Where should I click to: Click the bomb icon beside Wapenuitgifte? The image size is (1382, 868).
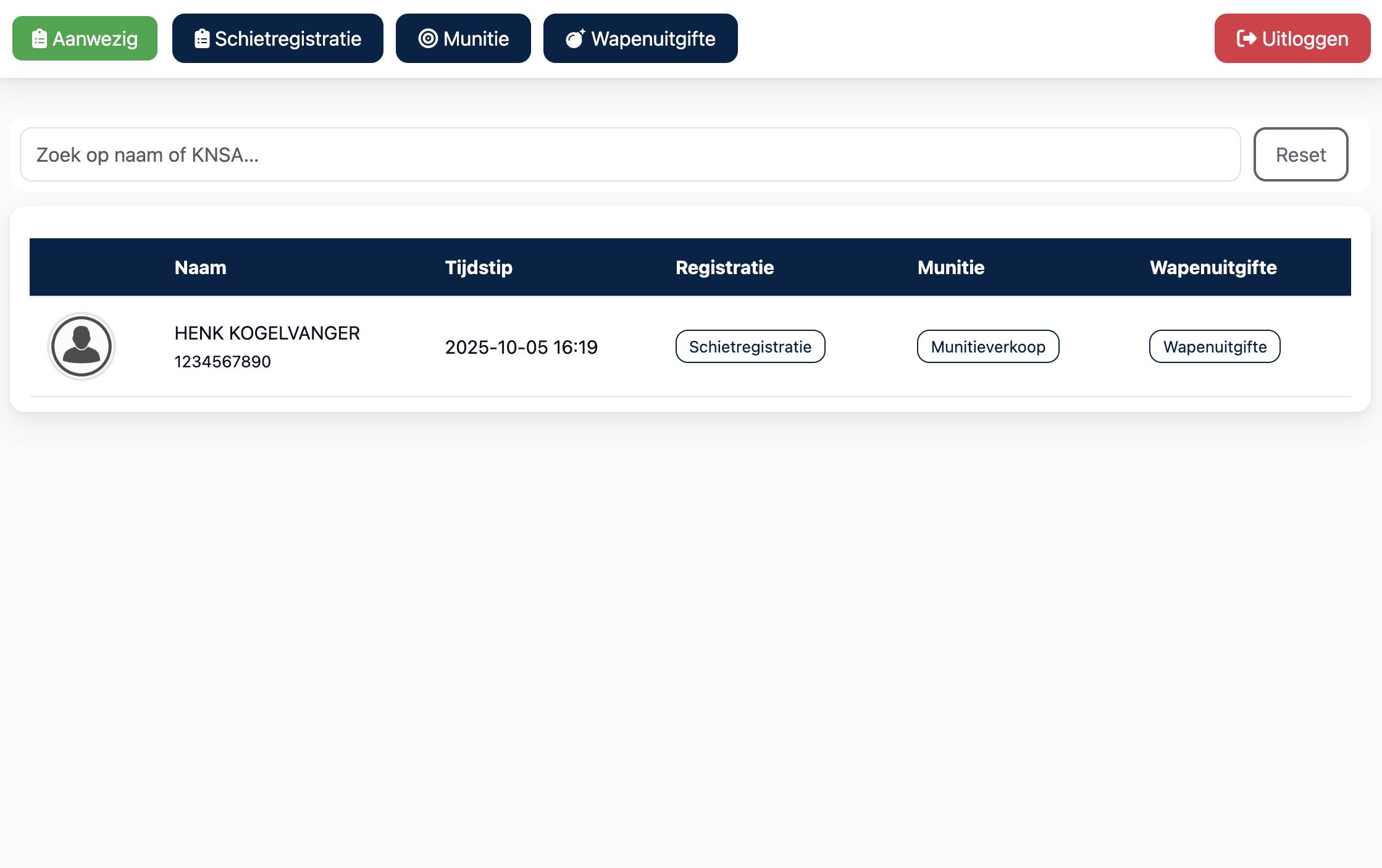coord(576,38)
